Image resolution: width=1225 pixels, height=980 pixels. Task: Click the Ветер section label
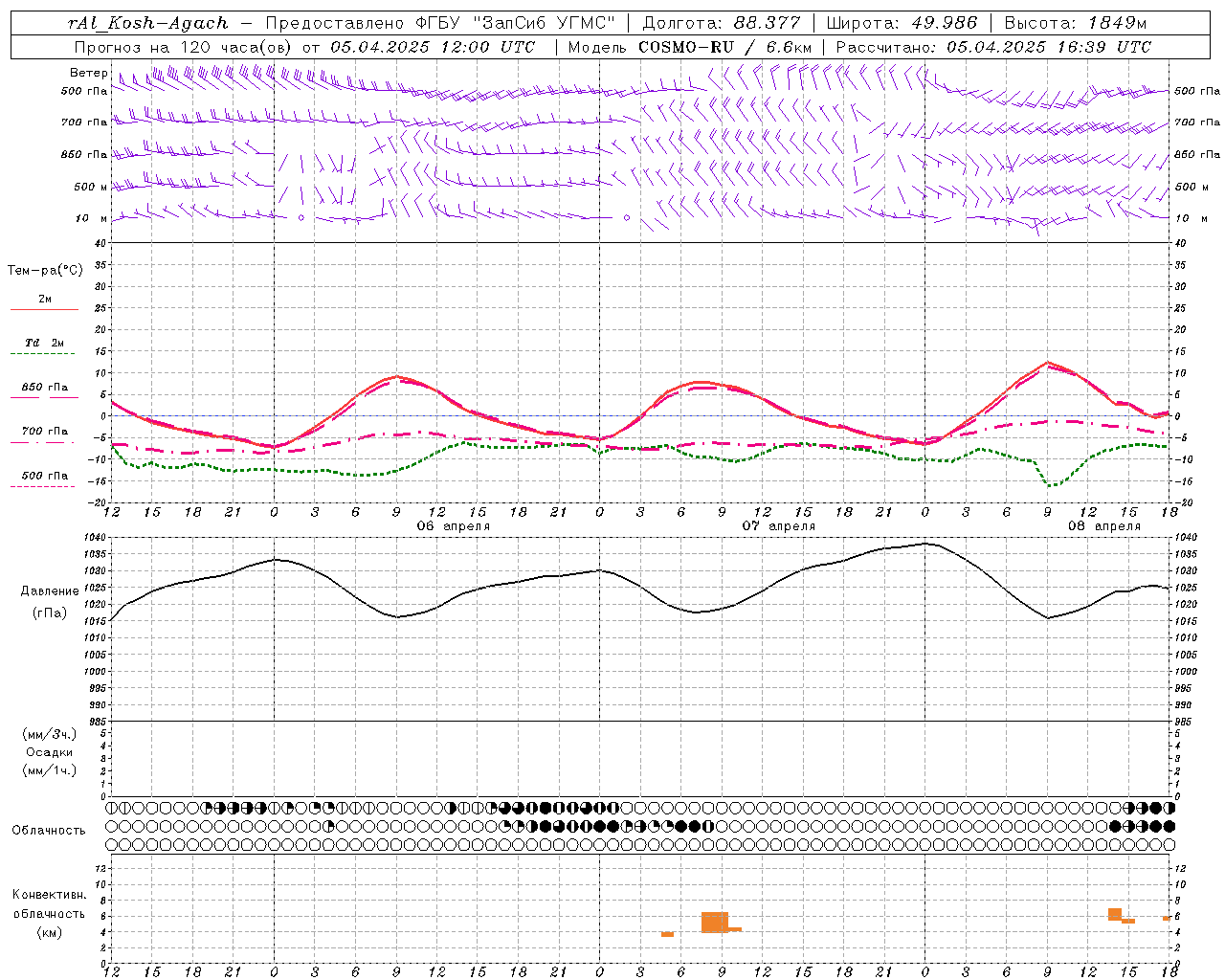(88, 73)
